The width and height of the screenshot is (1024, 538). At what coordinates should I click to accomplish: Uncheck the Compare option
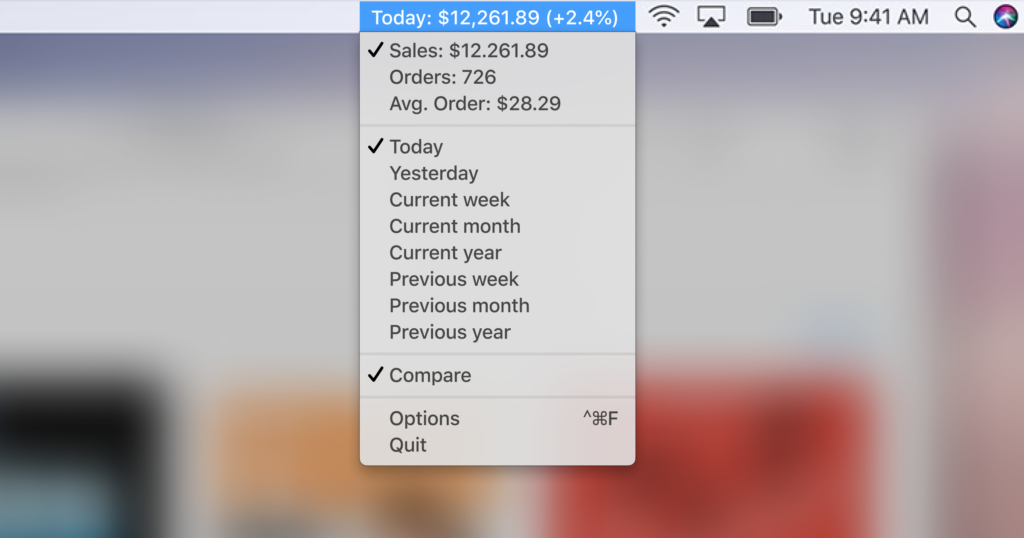[x=497, y=375]
